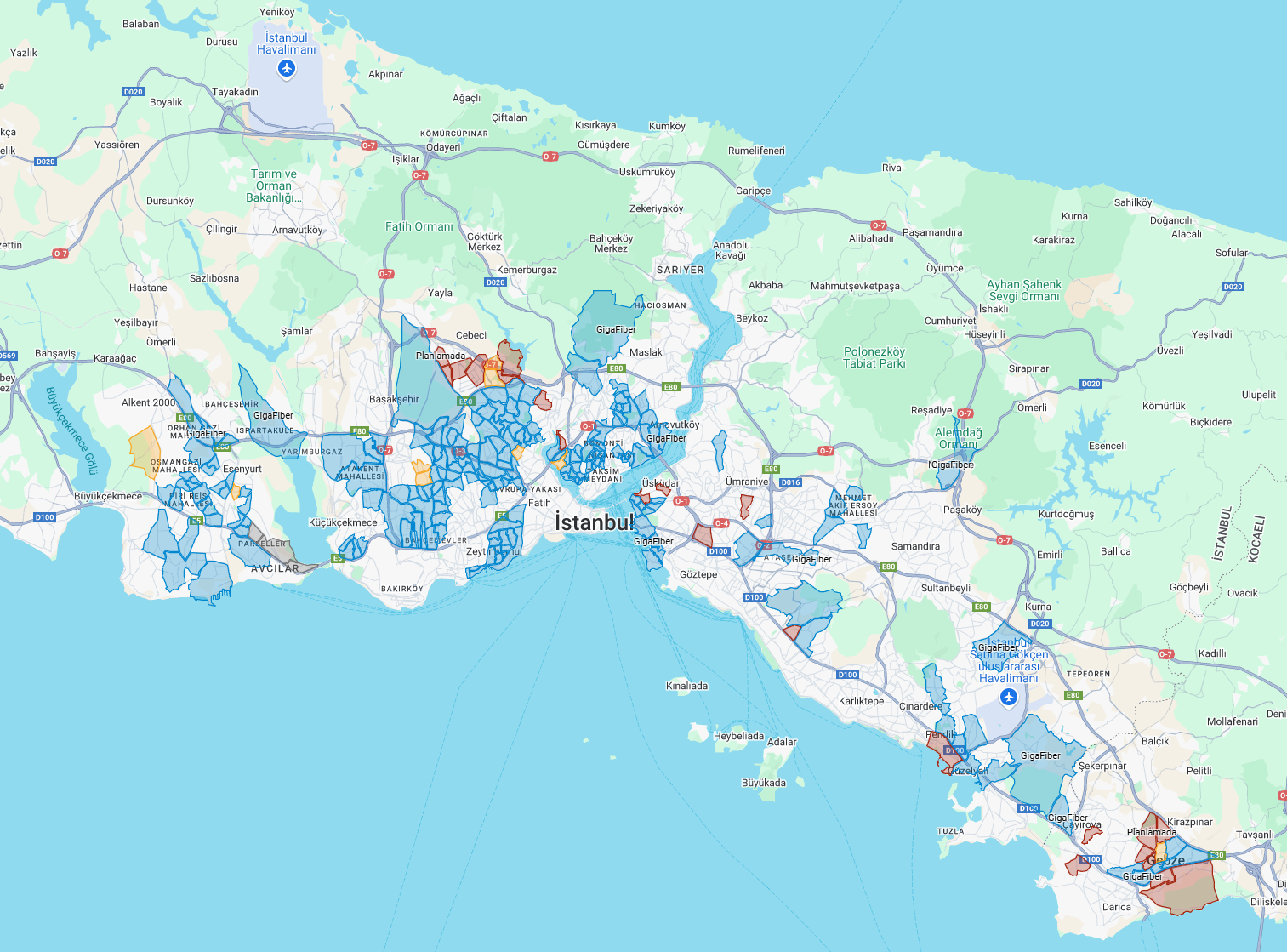Image resolution: width=1287 pixels, height=952 pixels.
Task: Click the Sabiha Gökçen airport plane icon
Action: (1009, 697)
